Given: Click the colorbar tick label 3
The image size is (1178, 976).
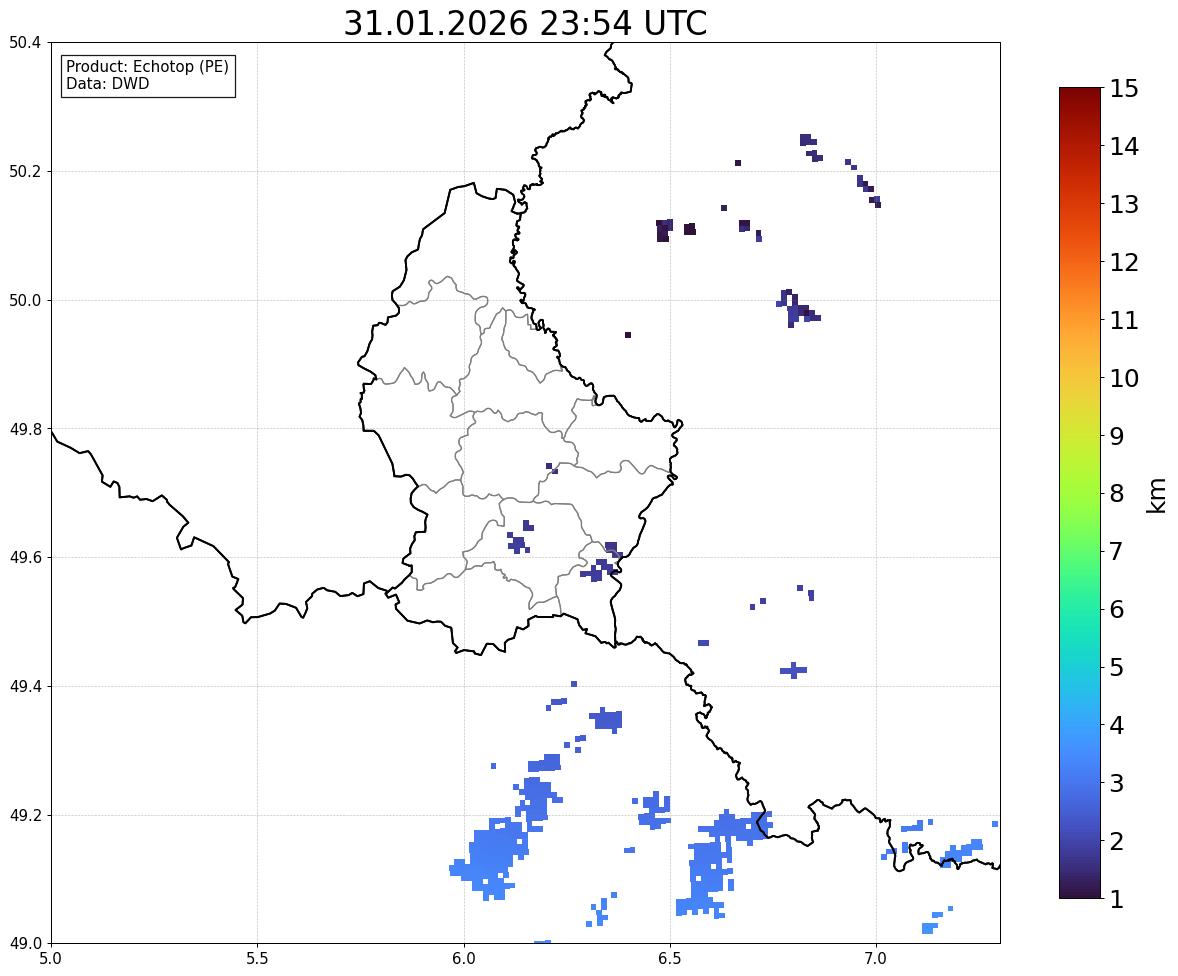Looking at the screenshot, I should coord(1117,783).
